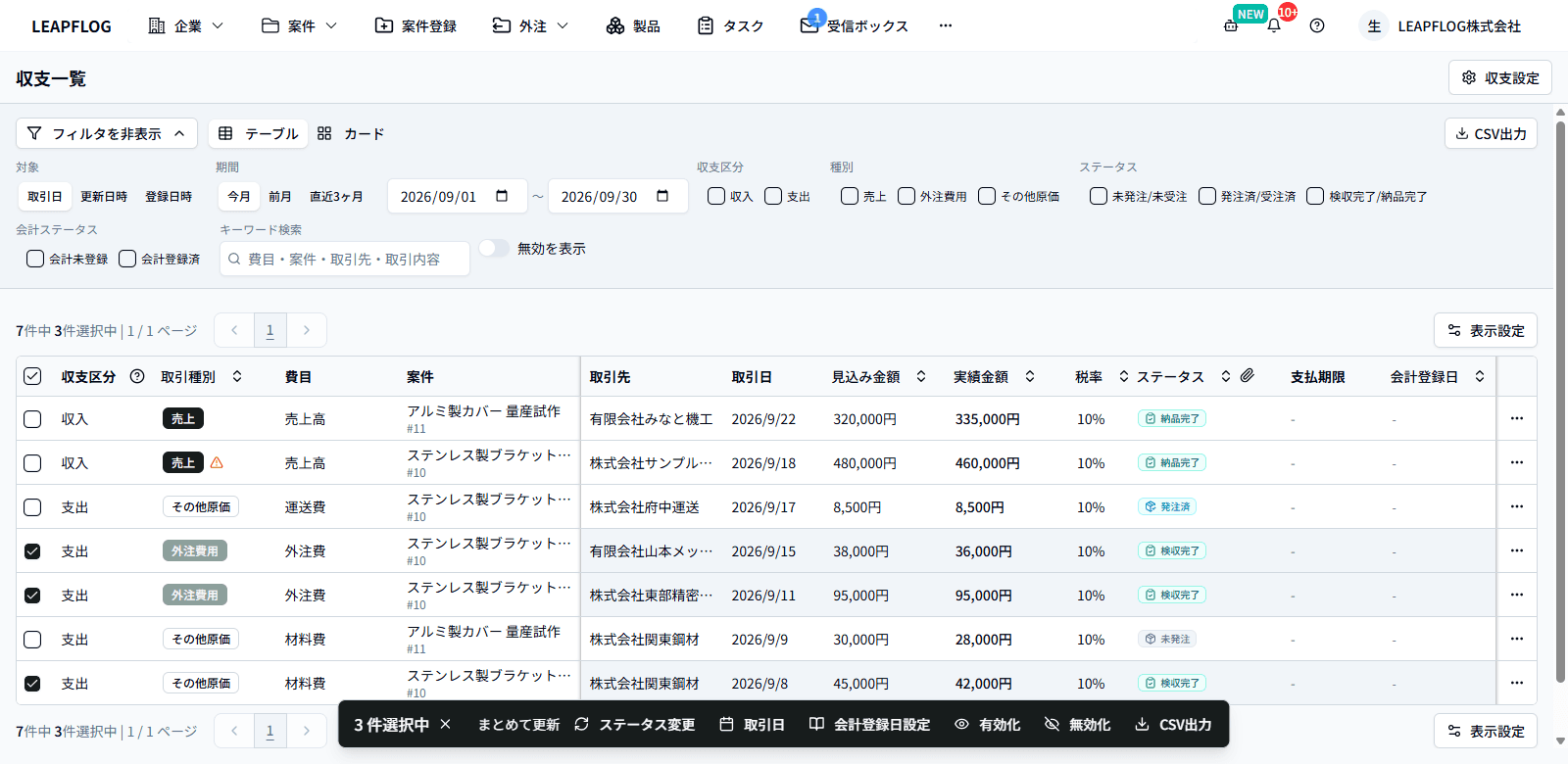This screenshot has width=1568, height=764.
Task: Click the warning triangle in the 2026/9/18 row
Action: click(x=217, y=462)
